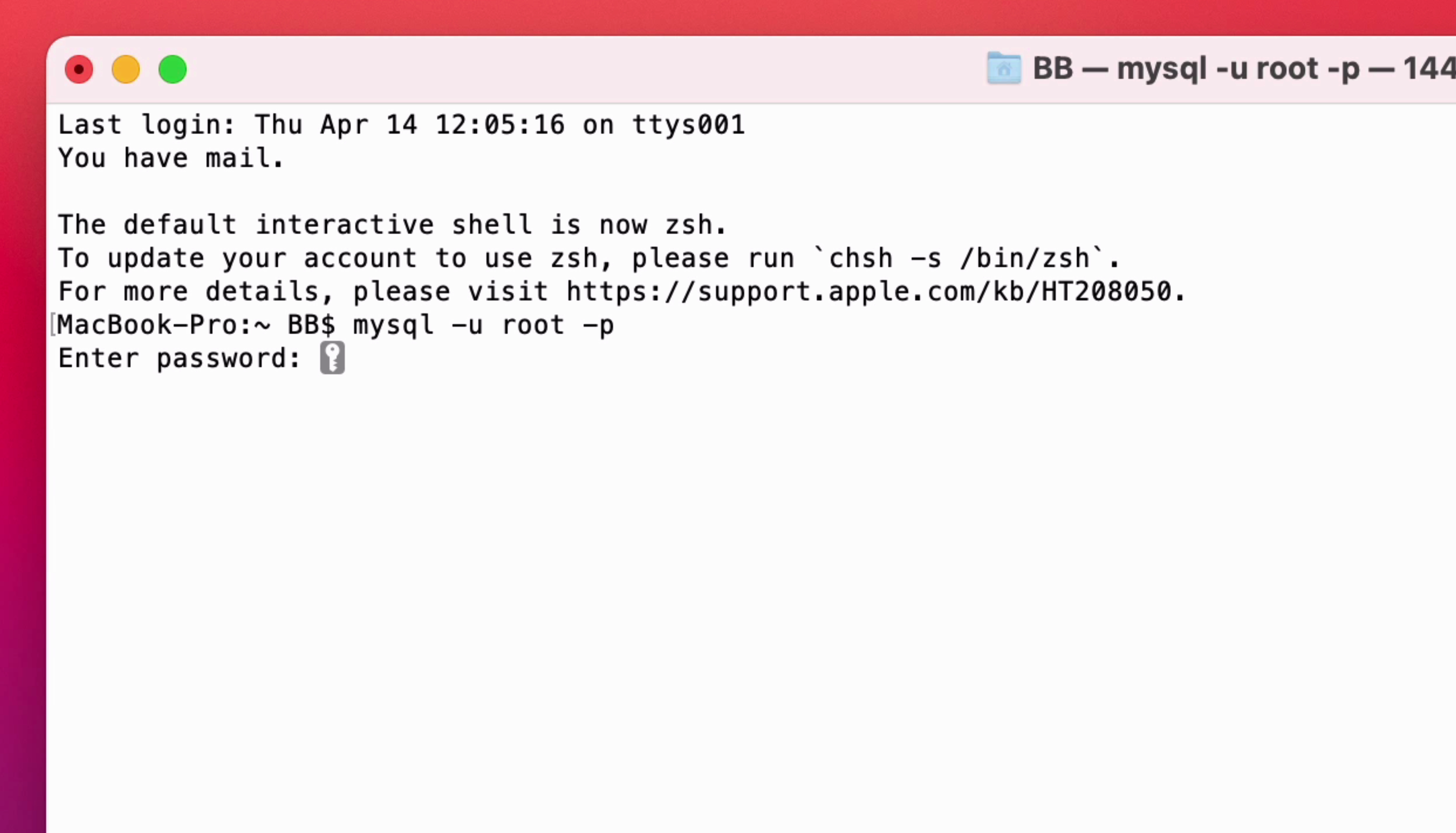The width and height of the screenshot is (1456, 833).
Task: Click the "MacBook-Pro:~ BB$" shell prompt
Action: click(195, 325)
